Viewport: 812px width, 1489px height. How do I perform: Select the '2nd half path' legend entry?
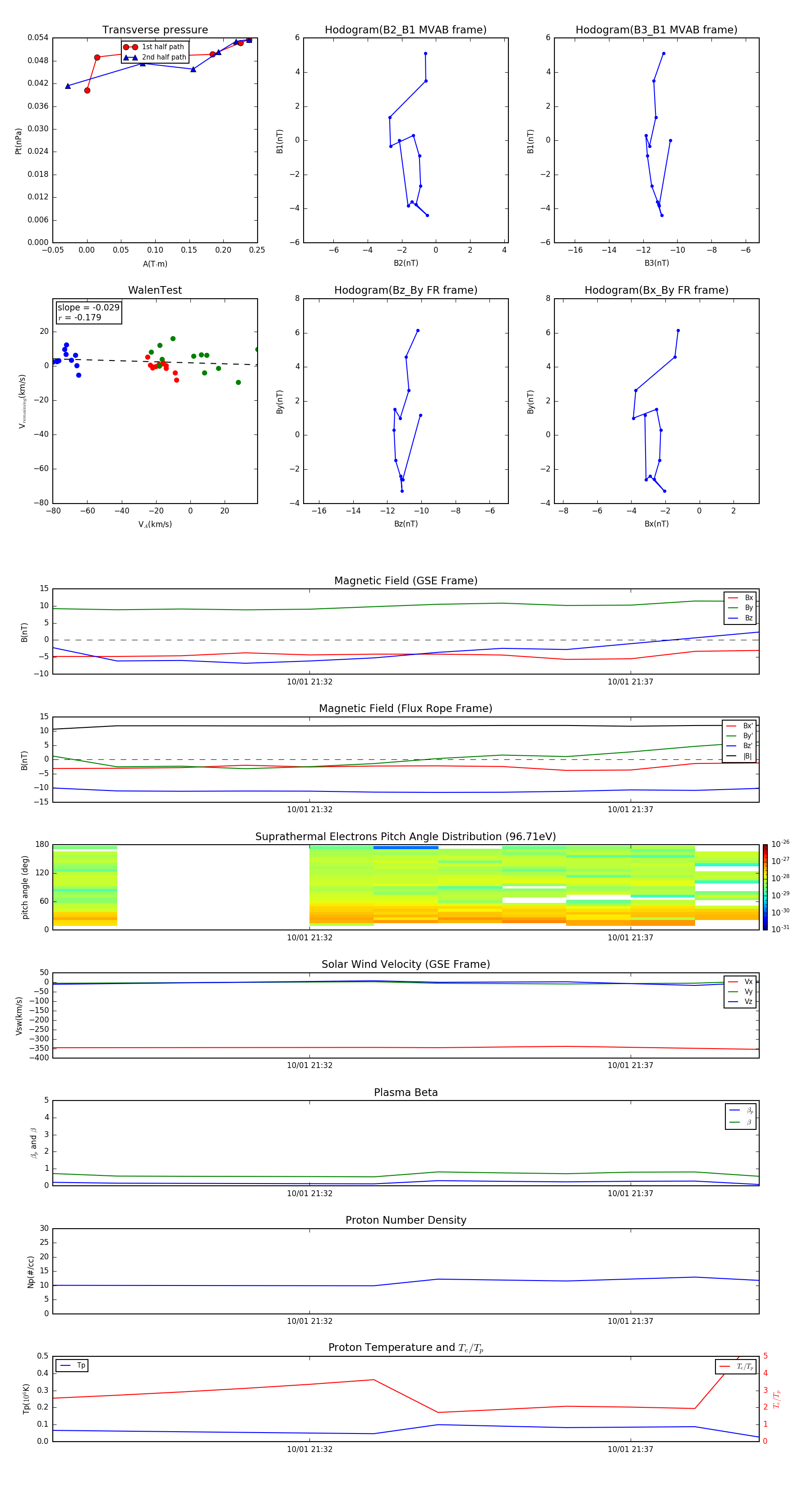click(x=154, y=57)
